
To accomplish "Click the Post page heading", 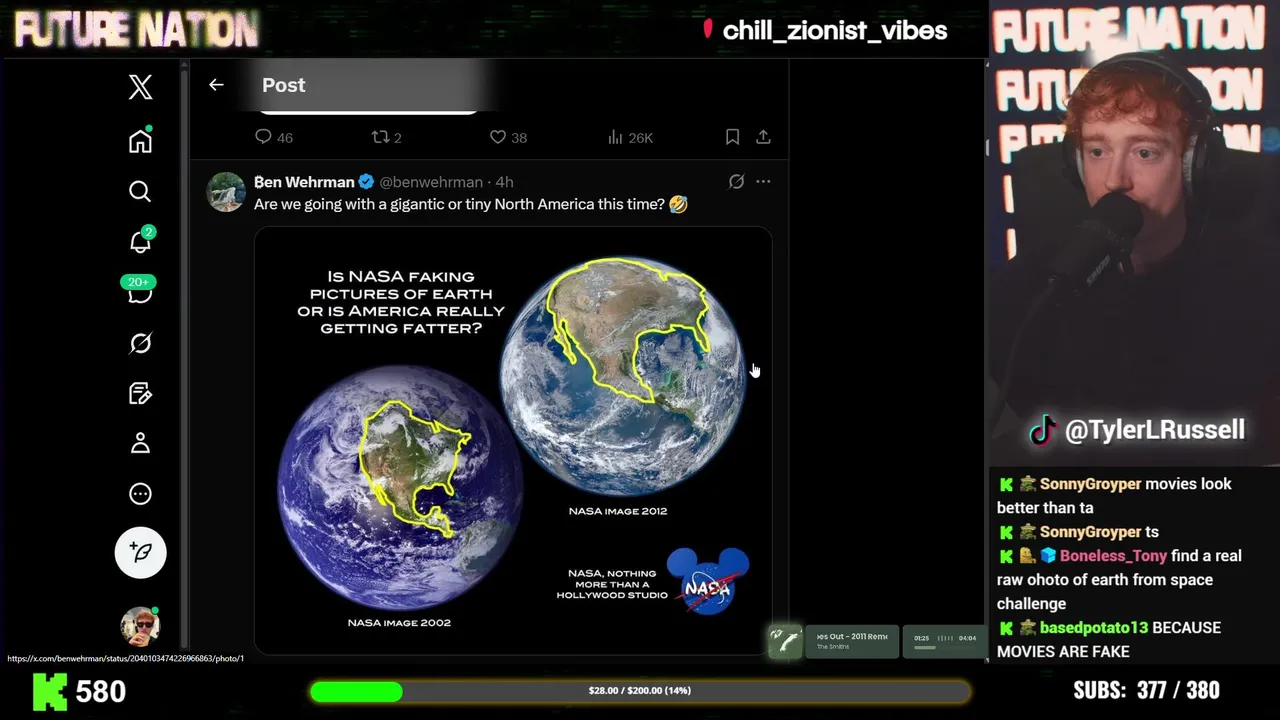I will [x=283, y=85].
